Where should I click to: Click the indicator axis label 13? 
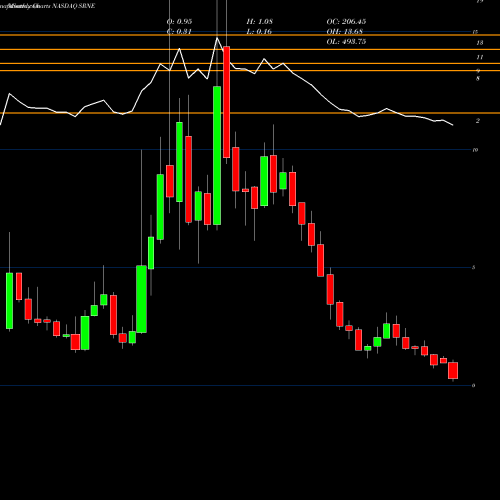pos(480,43)
